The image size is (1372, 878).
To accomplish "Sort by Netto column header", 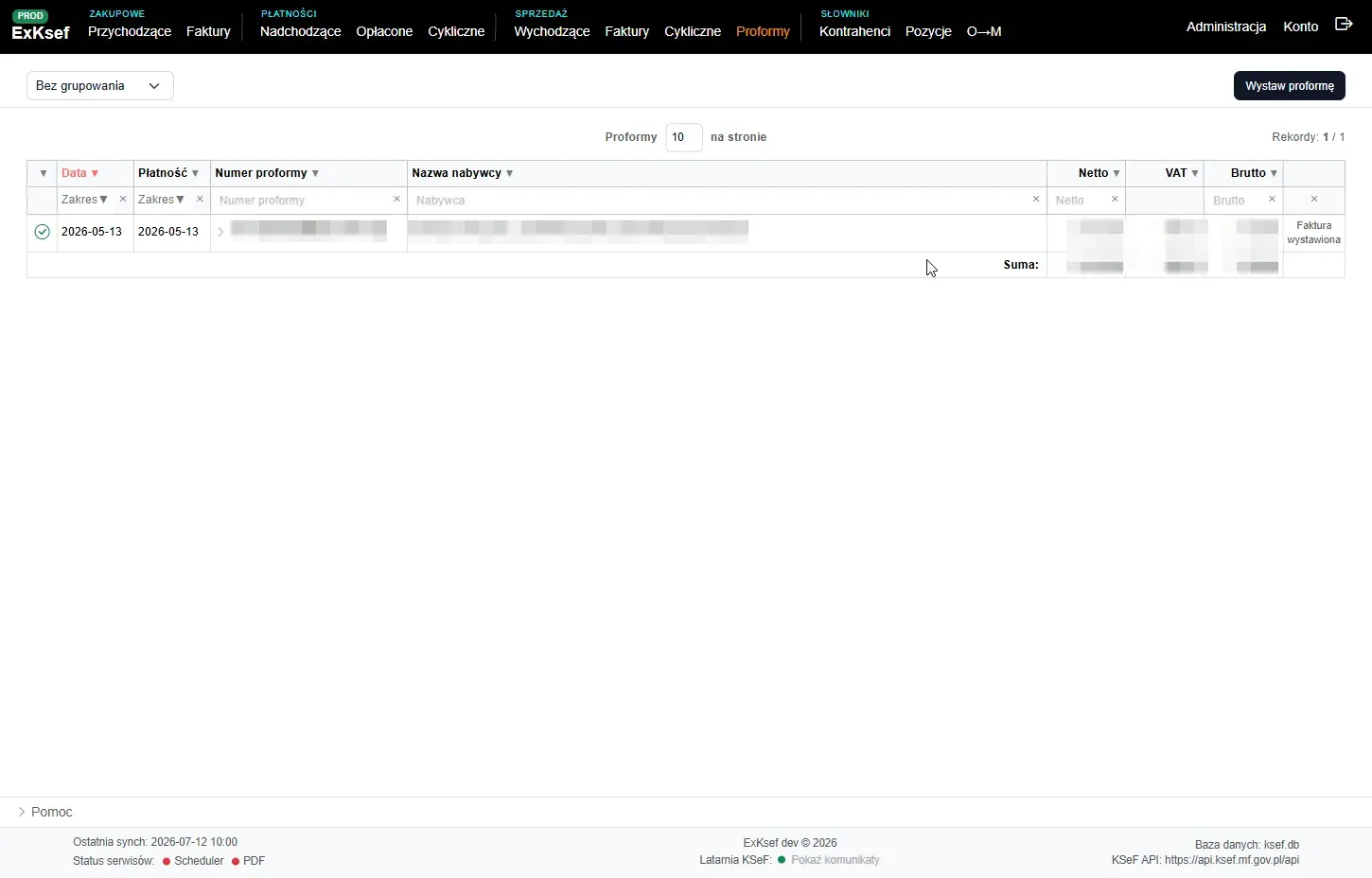I will (1099, 173).
